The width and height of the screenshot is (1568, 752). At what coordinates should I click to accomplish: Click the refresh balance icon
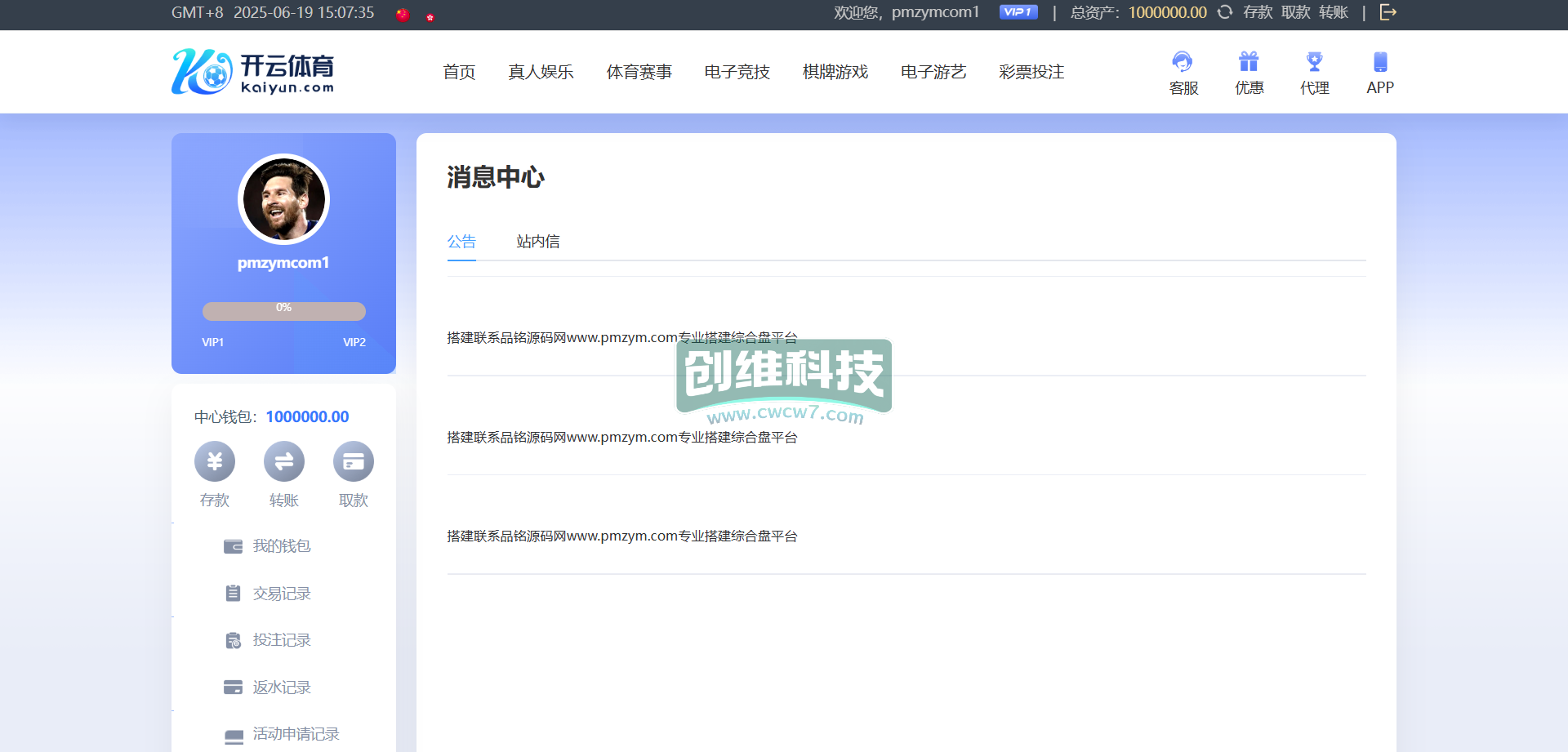click(x=1225, y=12)
